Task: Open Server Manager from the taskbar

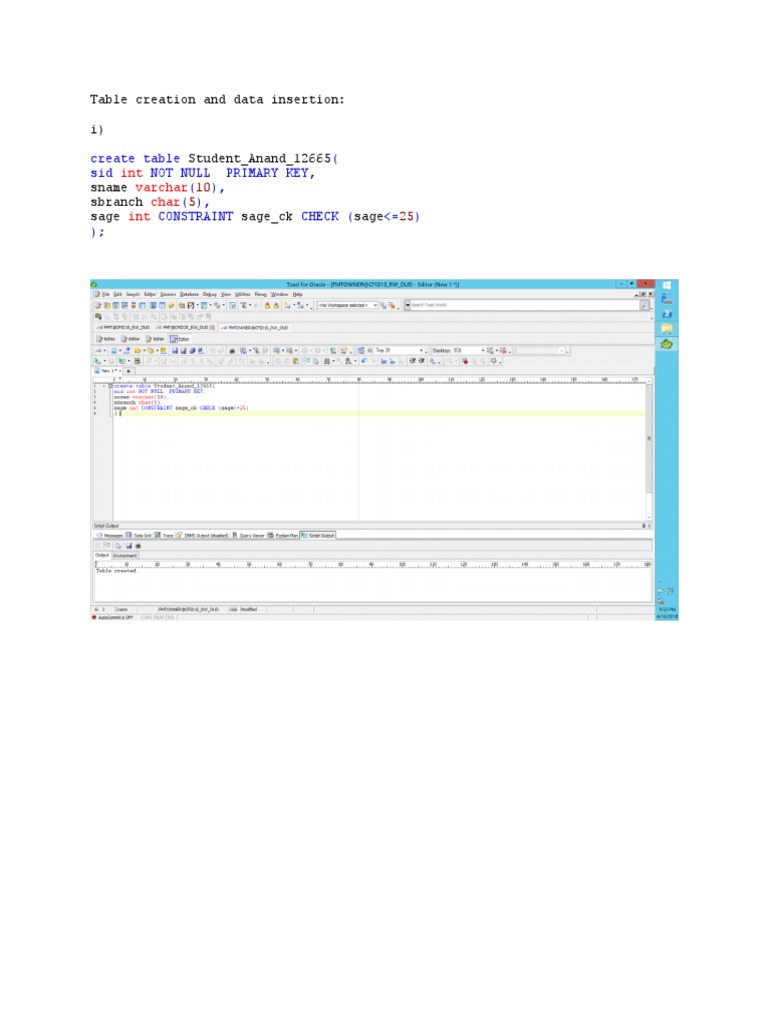Action: coord(667,300)
